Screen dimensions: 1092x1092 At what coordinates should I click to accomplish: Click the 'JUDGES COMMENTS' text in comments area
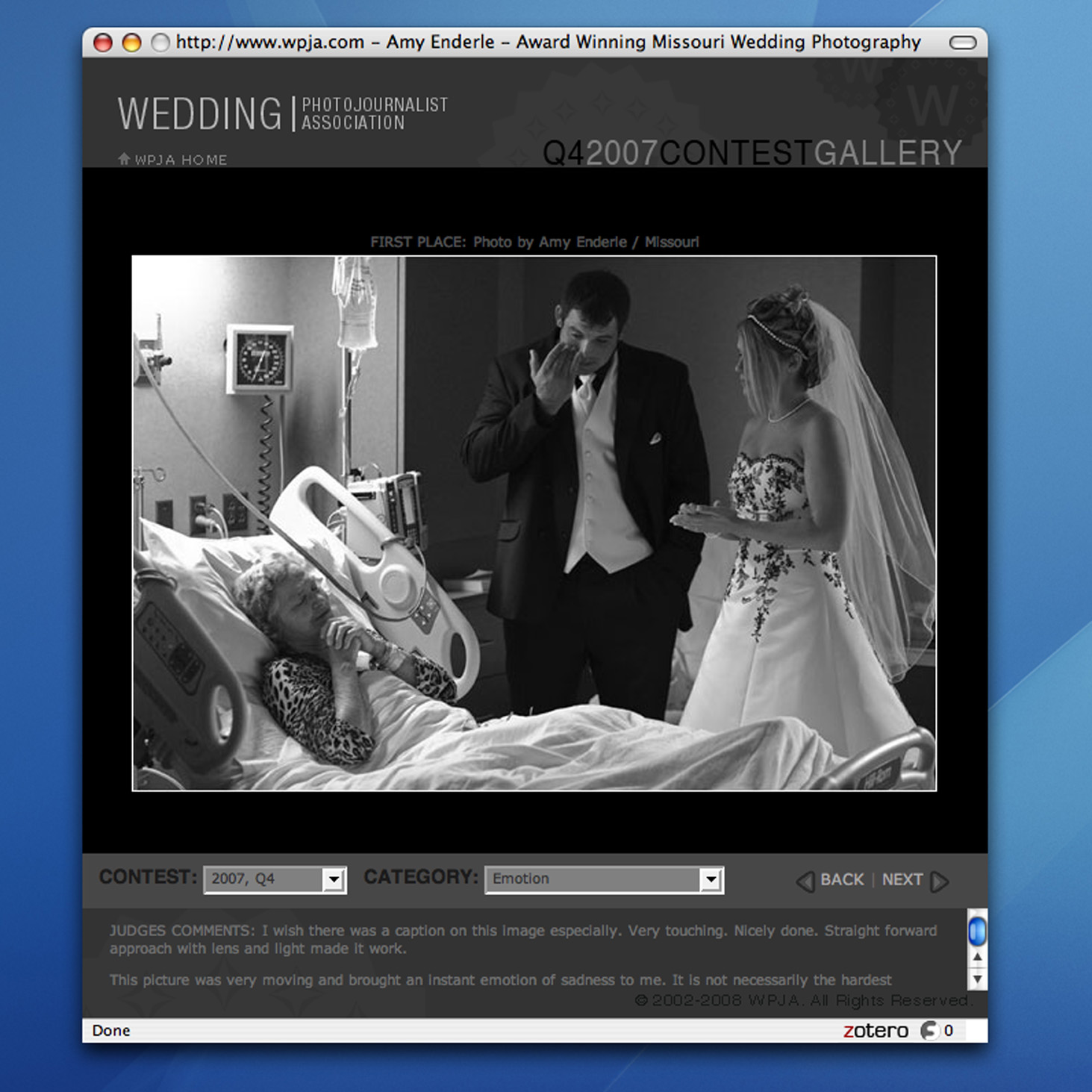pyautogui.click(x=182, y=931)
